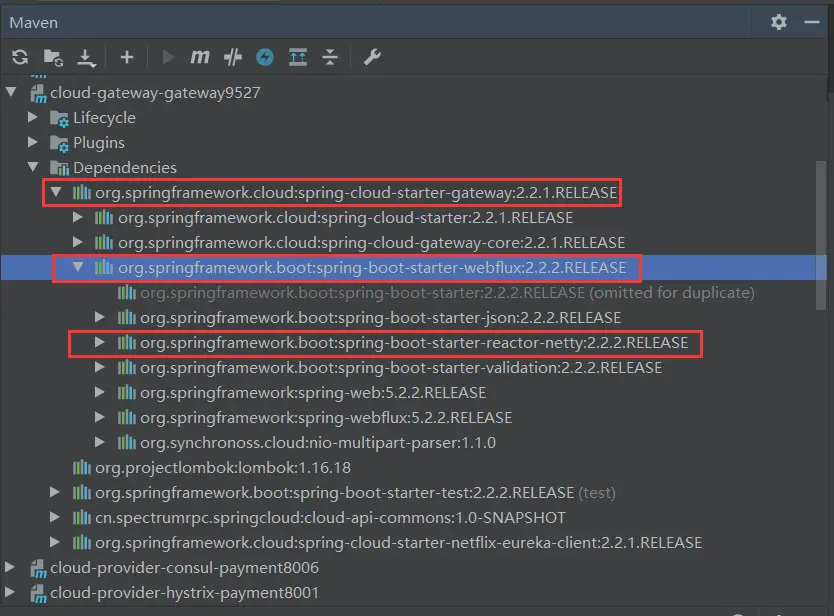The image size is (834, 616).
Task: Expand spring-web:5.2.2.RELEASE arrow
Action: point(99,392)
